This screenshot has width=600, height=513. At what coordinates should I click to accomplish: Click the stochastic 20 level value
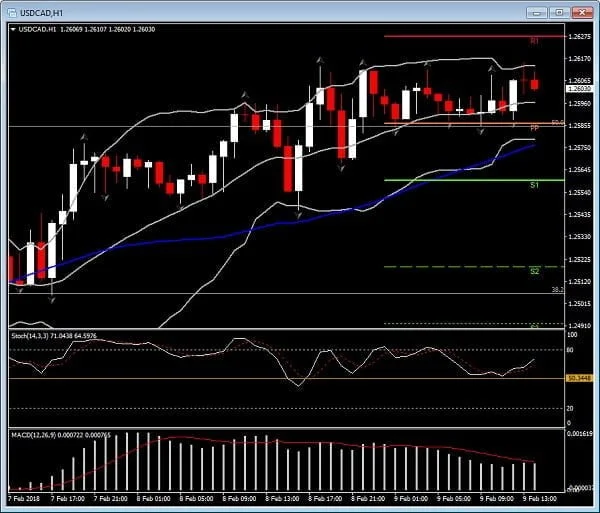(x=570, y=409)
